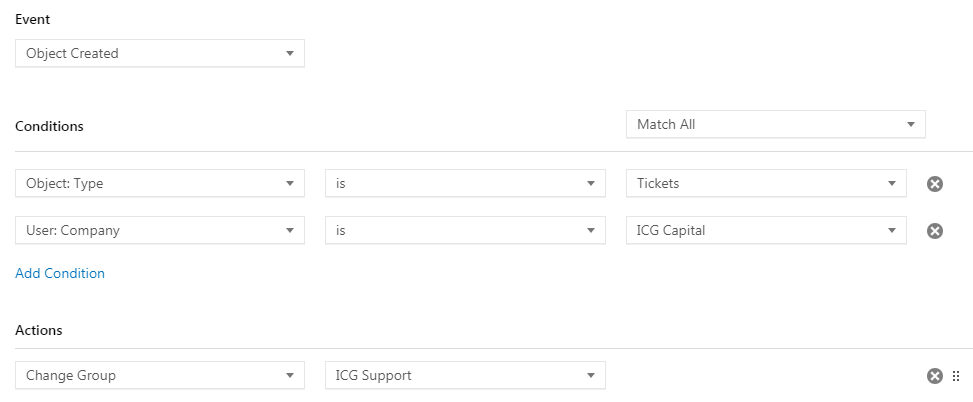This screenshot has width=973, height=402.
Task: Click the caret on the Match All dropdown
Action: click(x=911, y=124)
